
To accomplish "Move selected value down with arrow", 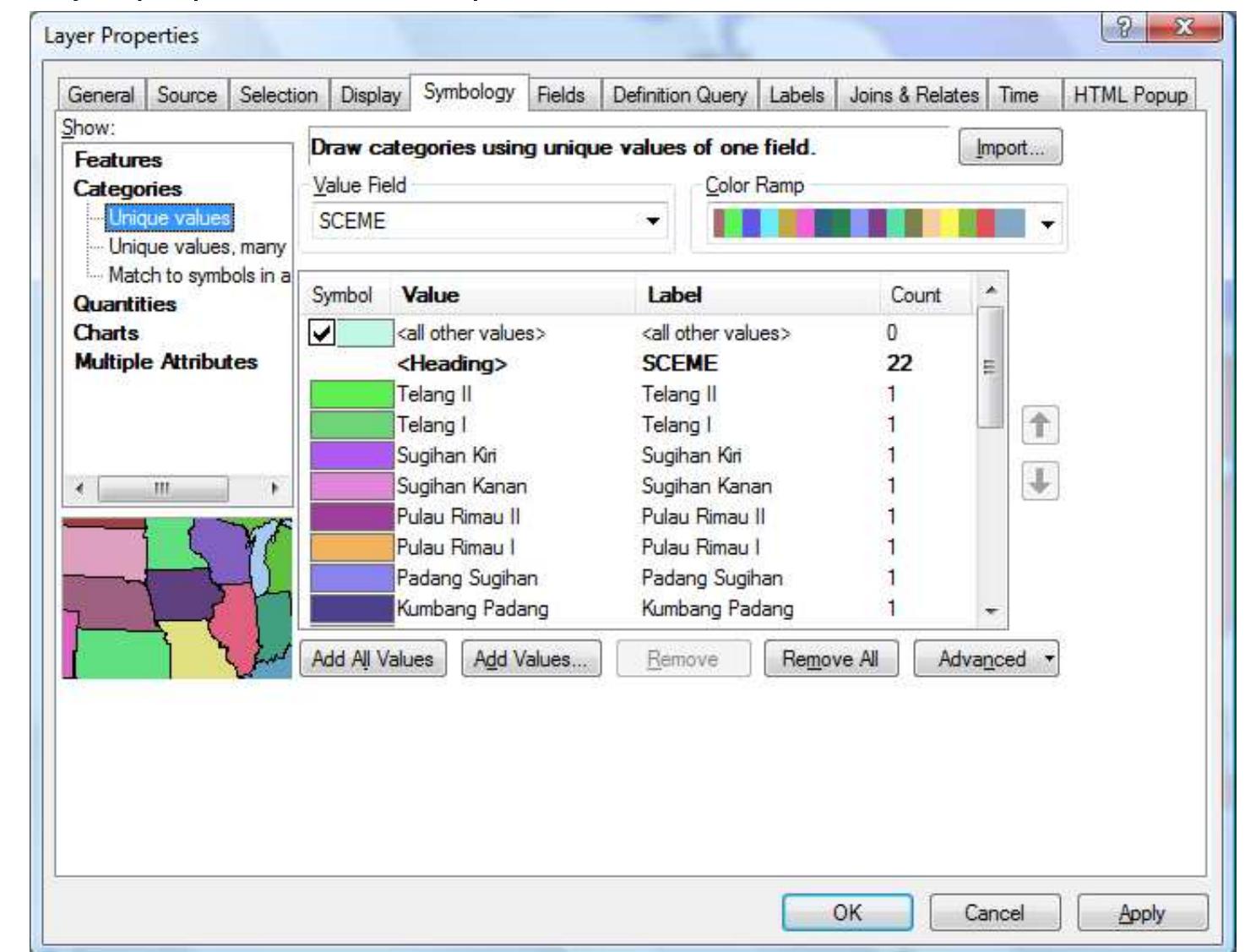I will (1040, 481).
